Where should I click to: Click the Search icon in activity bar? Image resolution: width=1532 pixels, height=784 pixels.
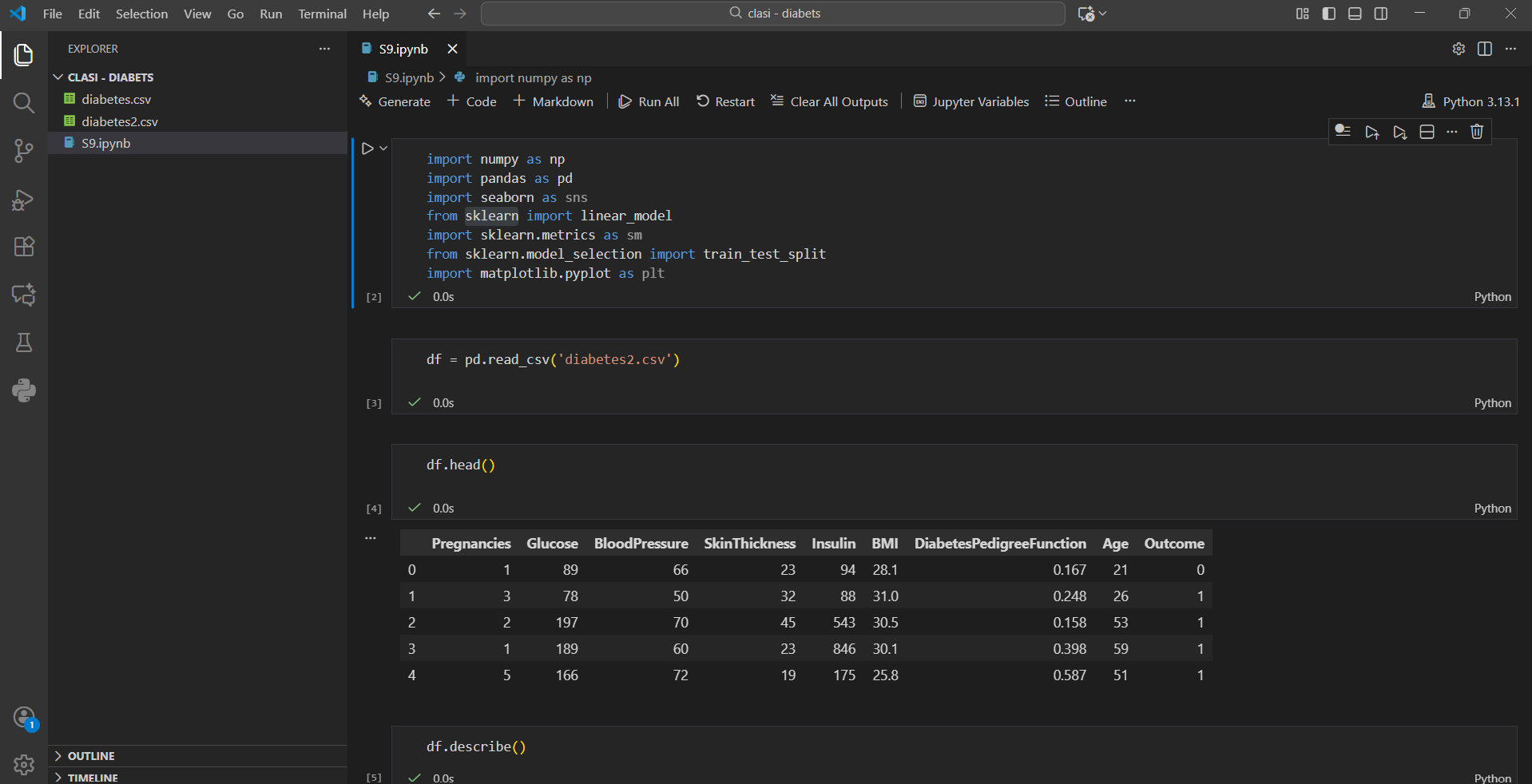coord(24,103)
